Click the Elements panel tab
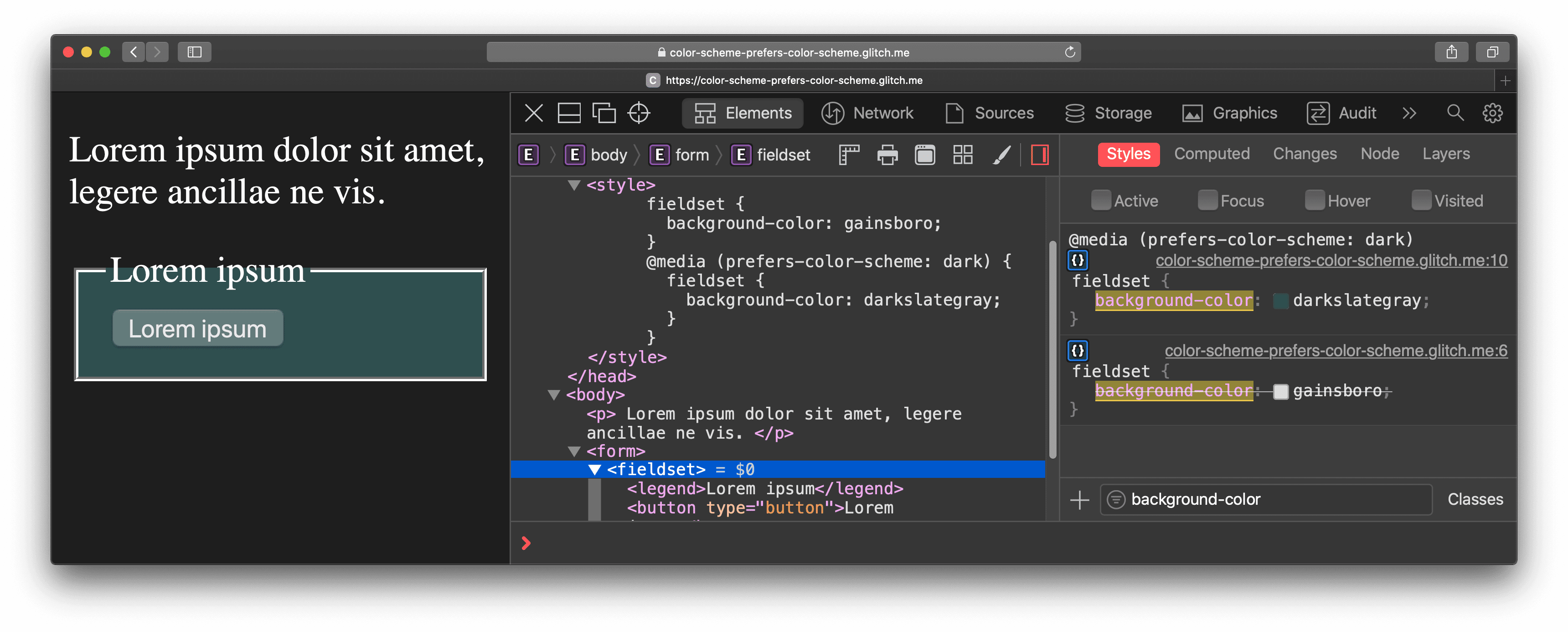1568x632 pixels. [745, 113]
